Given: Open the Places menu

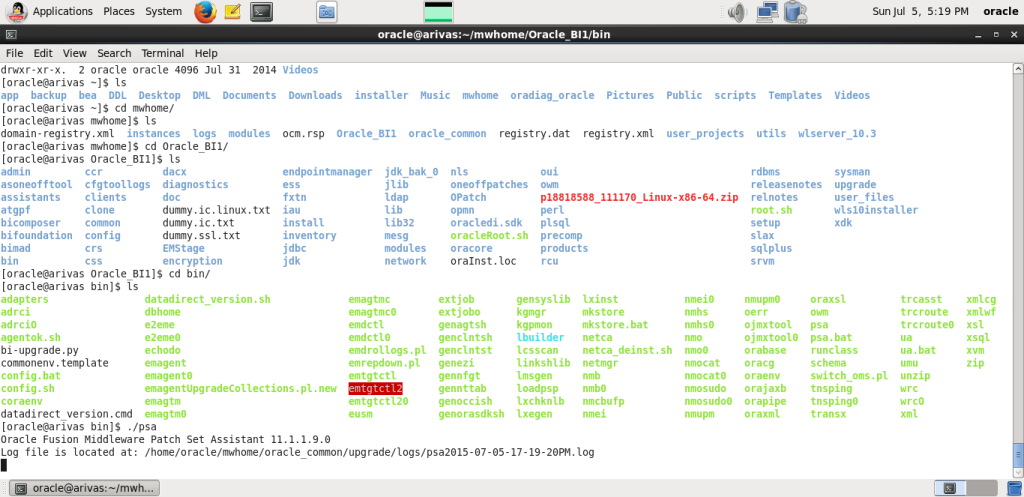Looking at the screenshot, I should pyautogui.click(x=119, y=11).
